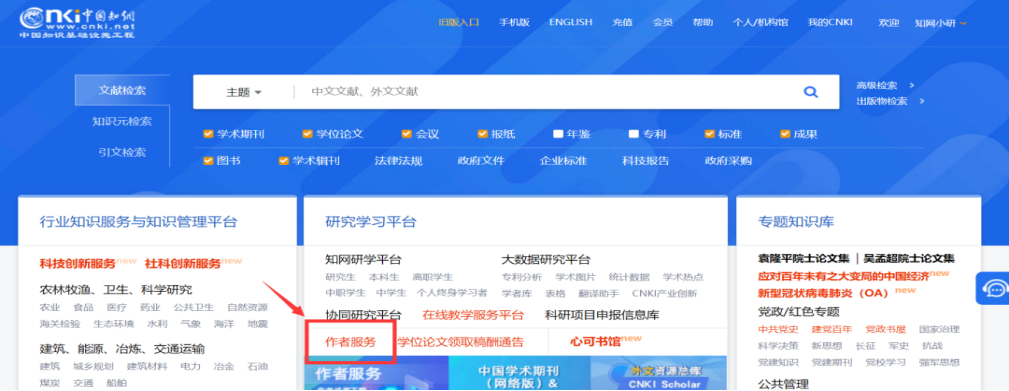Click the 法律法规 link
This screenshot has height=391, width=1009.
coord(398,161)
